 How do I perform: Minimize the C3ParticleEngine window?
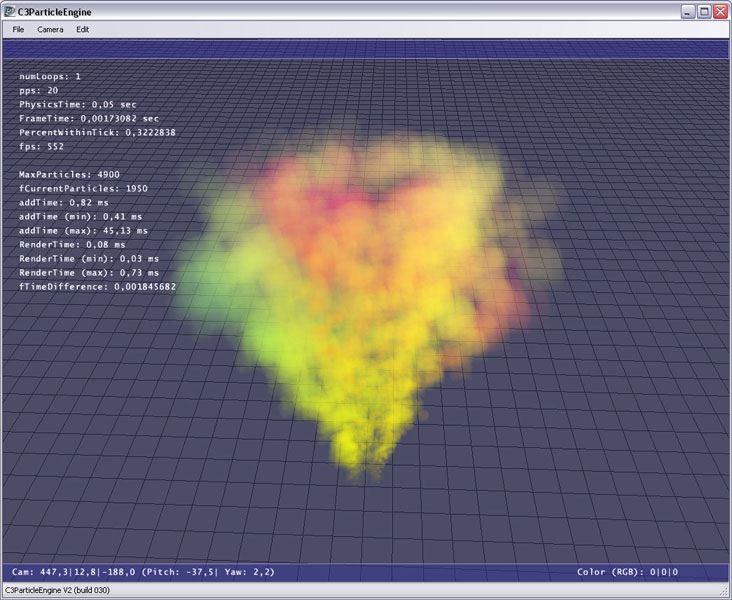click(x=687, y=11)
